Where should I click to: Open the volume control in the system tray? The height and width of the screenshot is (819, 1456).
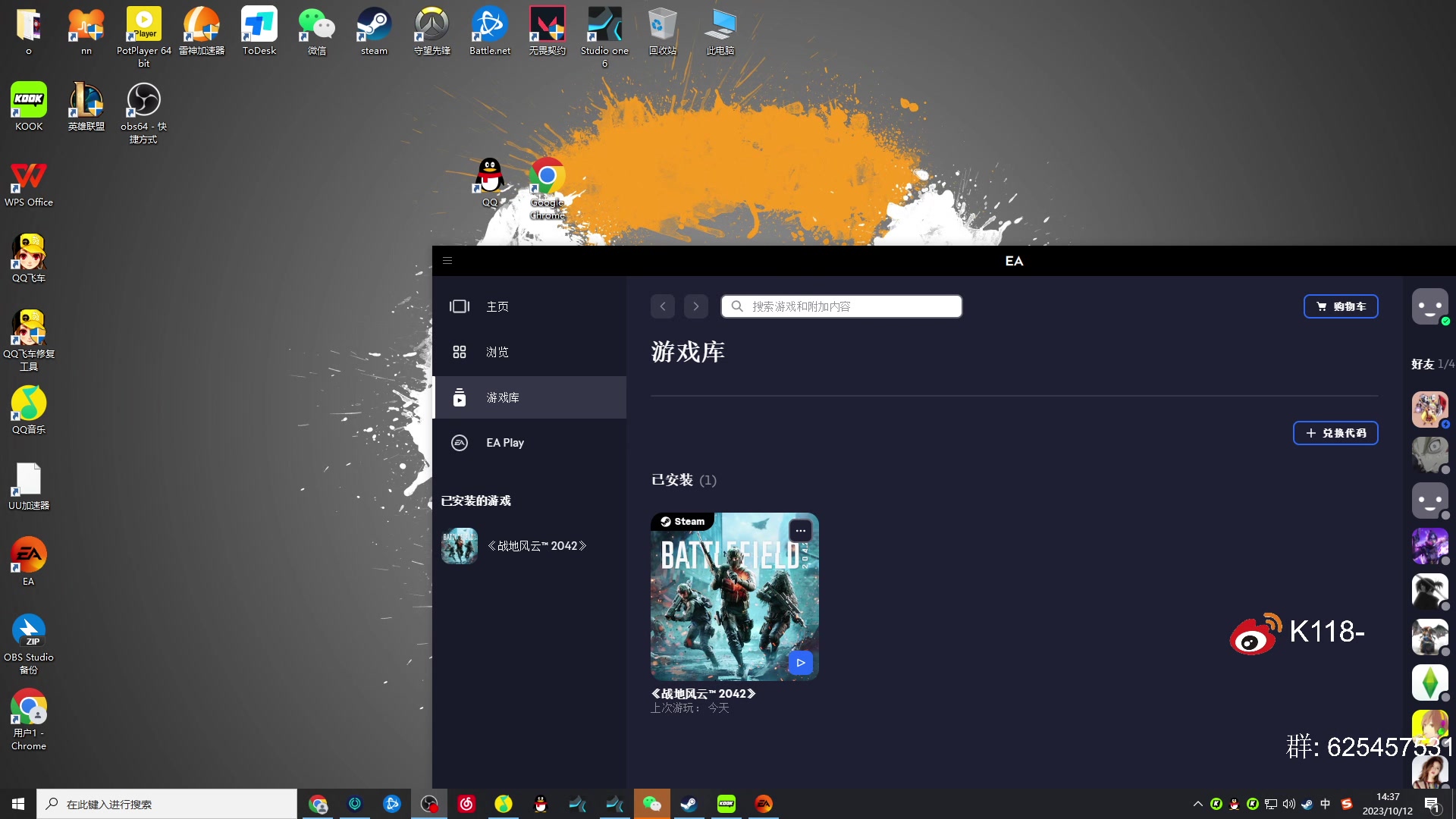point(1289,804)
